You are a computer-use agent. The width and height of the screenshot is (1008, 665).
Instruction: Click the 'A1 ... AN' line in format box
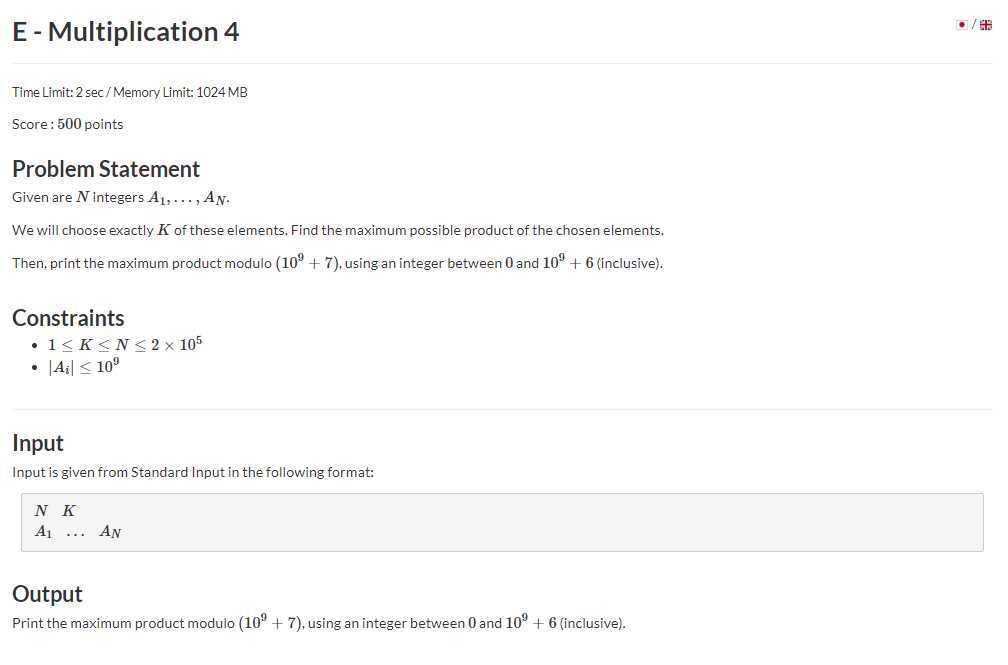click(x=78, y=532)
